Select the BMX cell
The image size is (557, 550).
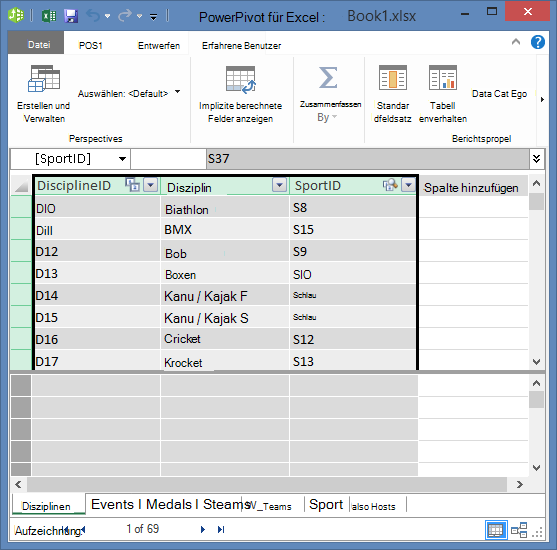(x=225, y=230)
